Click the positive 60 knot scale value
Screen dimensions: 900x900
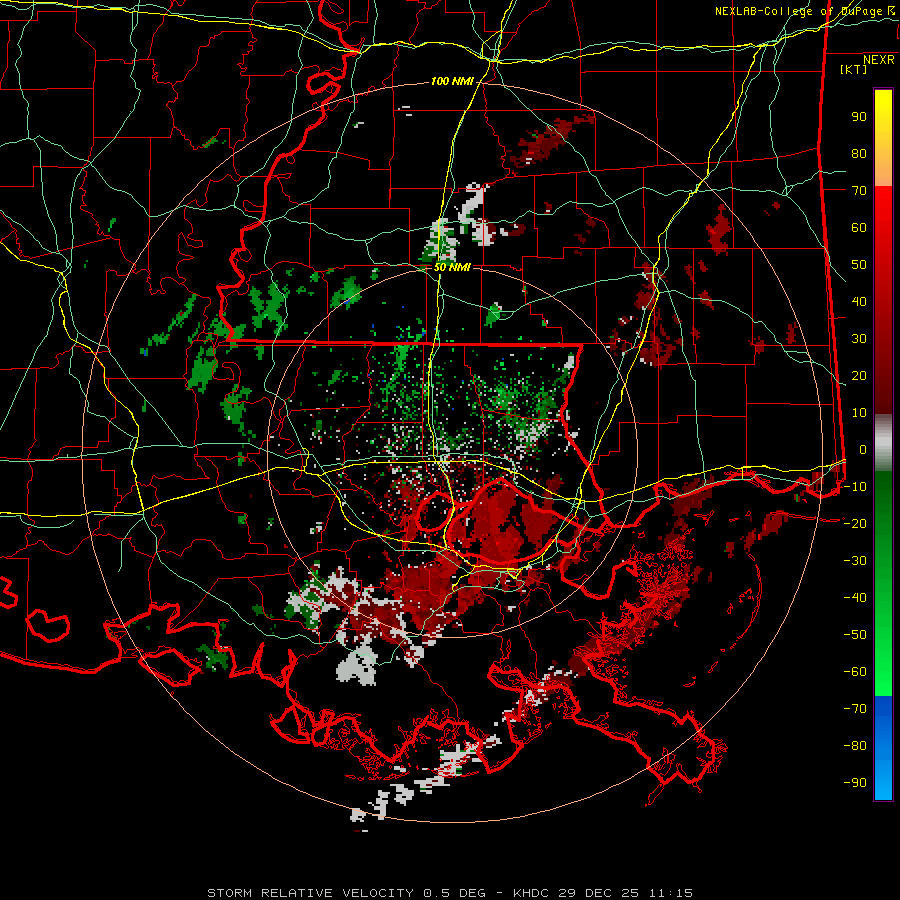[859, 228]
